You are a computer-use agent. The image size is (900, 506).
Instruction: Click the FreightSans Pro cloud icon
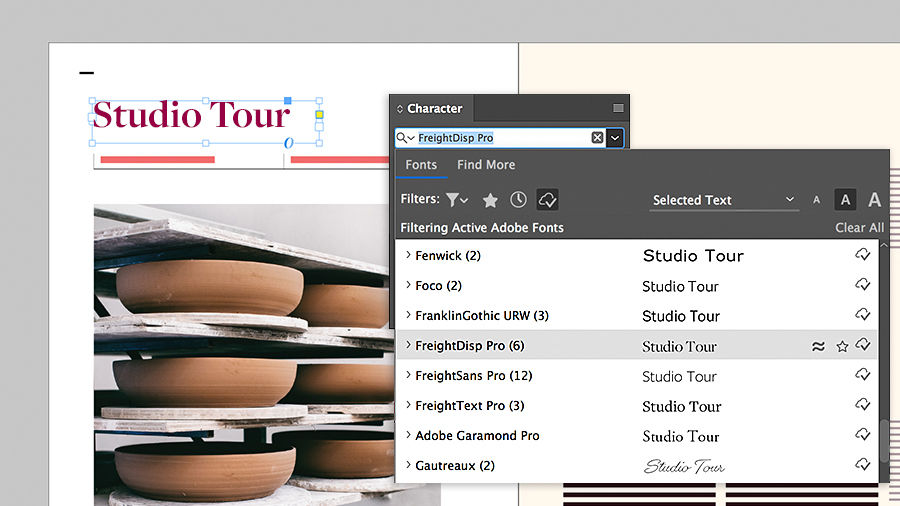pos(863,375)
